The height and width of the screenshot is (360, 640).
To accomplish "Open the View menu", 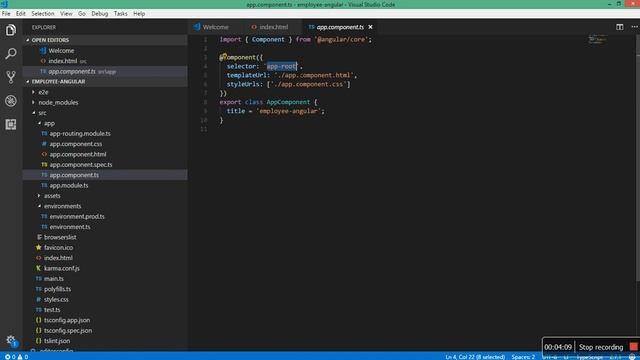I will [x=66, y=13].
